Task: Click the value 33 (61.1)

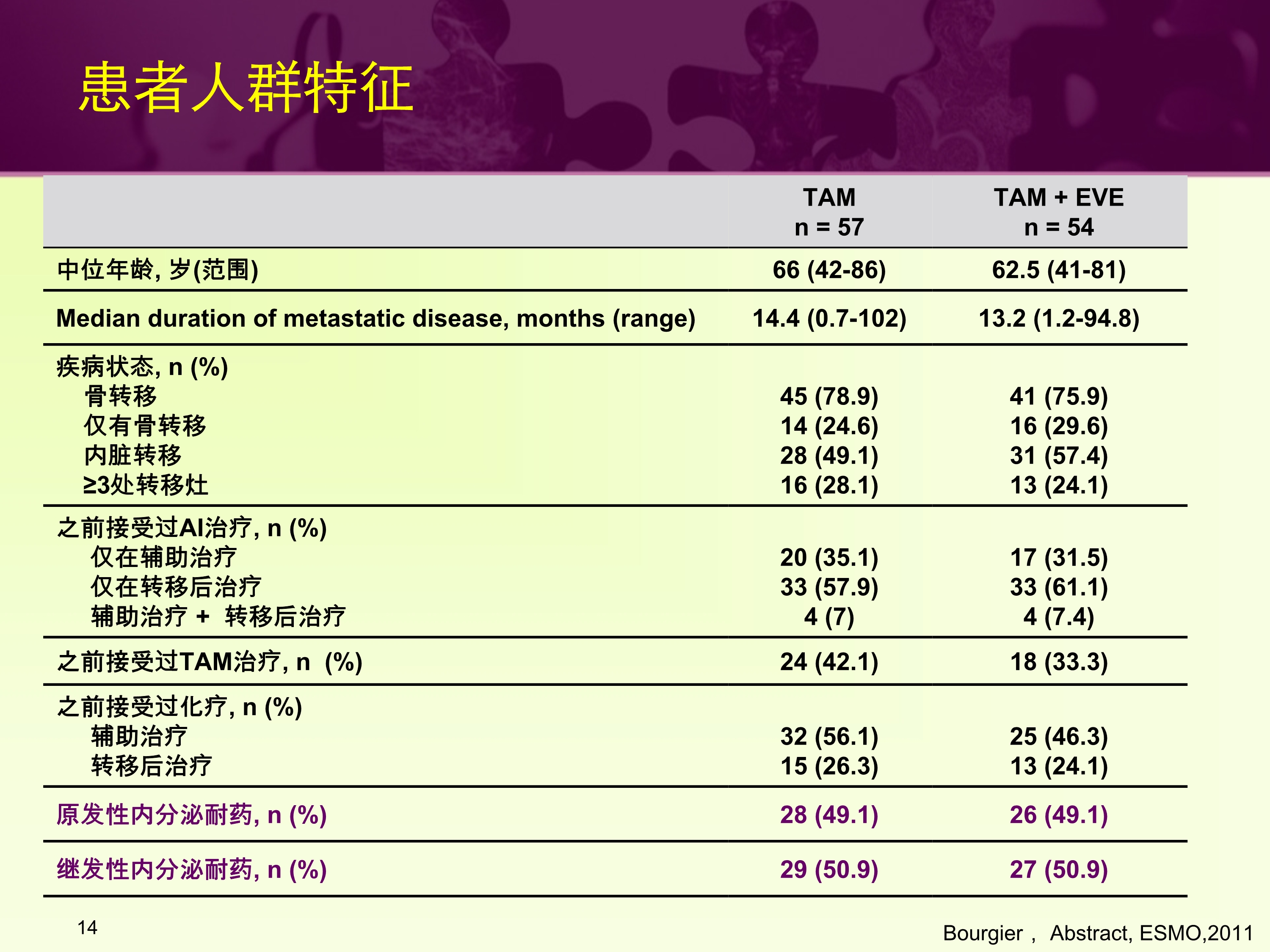Action: click(x=1059, y=588)
